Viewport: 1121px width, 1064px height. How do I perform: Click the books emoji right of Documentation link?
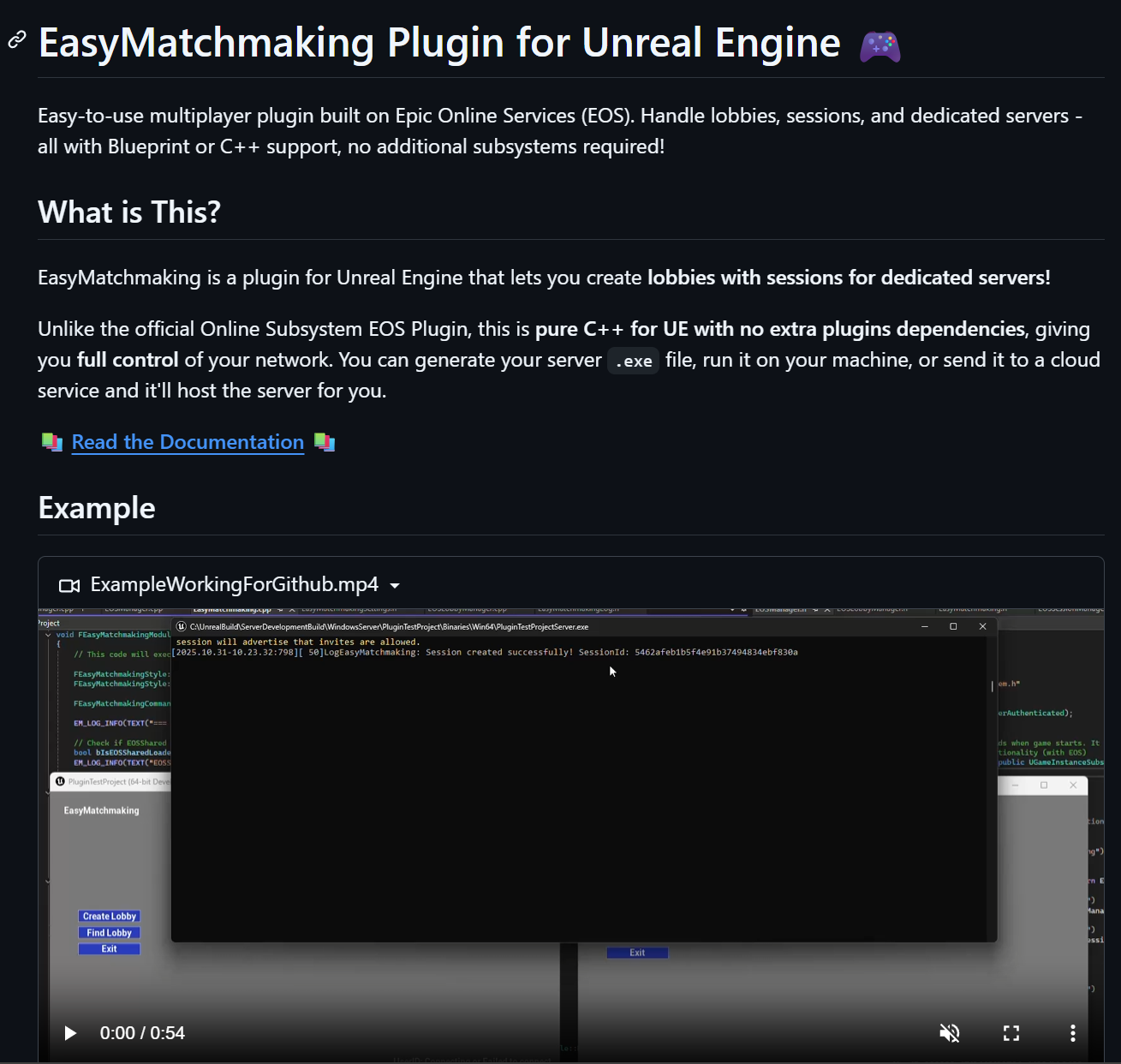325,442
